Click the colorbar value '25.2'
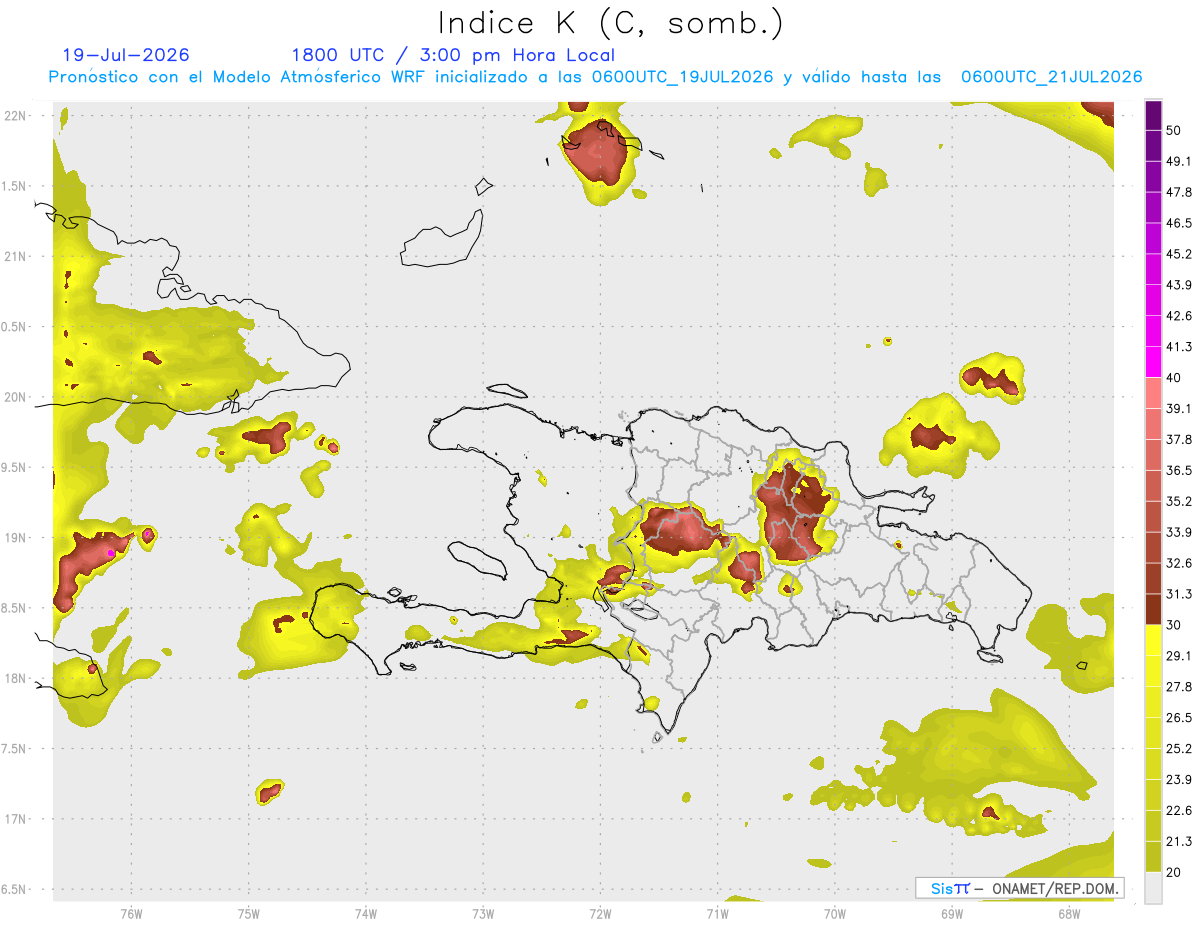This screenshot has height=927, width=1200. pos(1178,749)
